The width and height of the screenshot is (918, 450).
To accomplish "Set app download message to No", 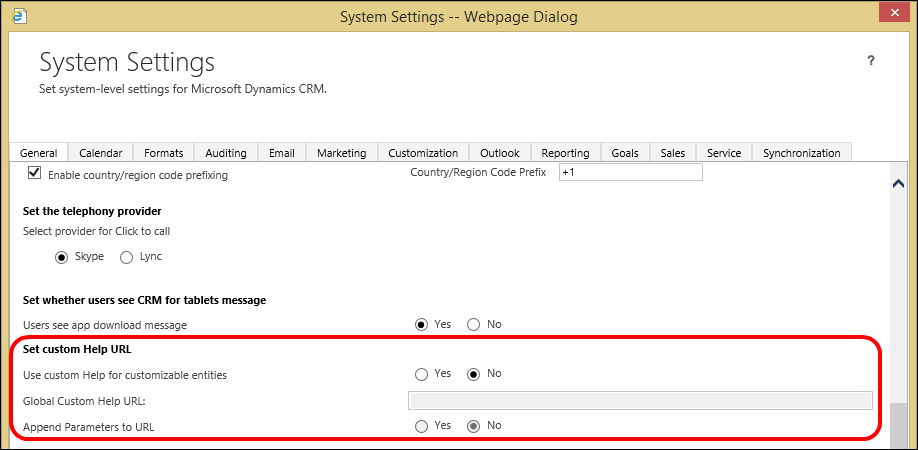I will click(474, 324).
